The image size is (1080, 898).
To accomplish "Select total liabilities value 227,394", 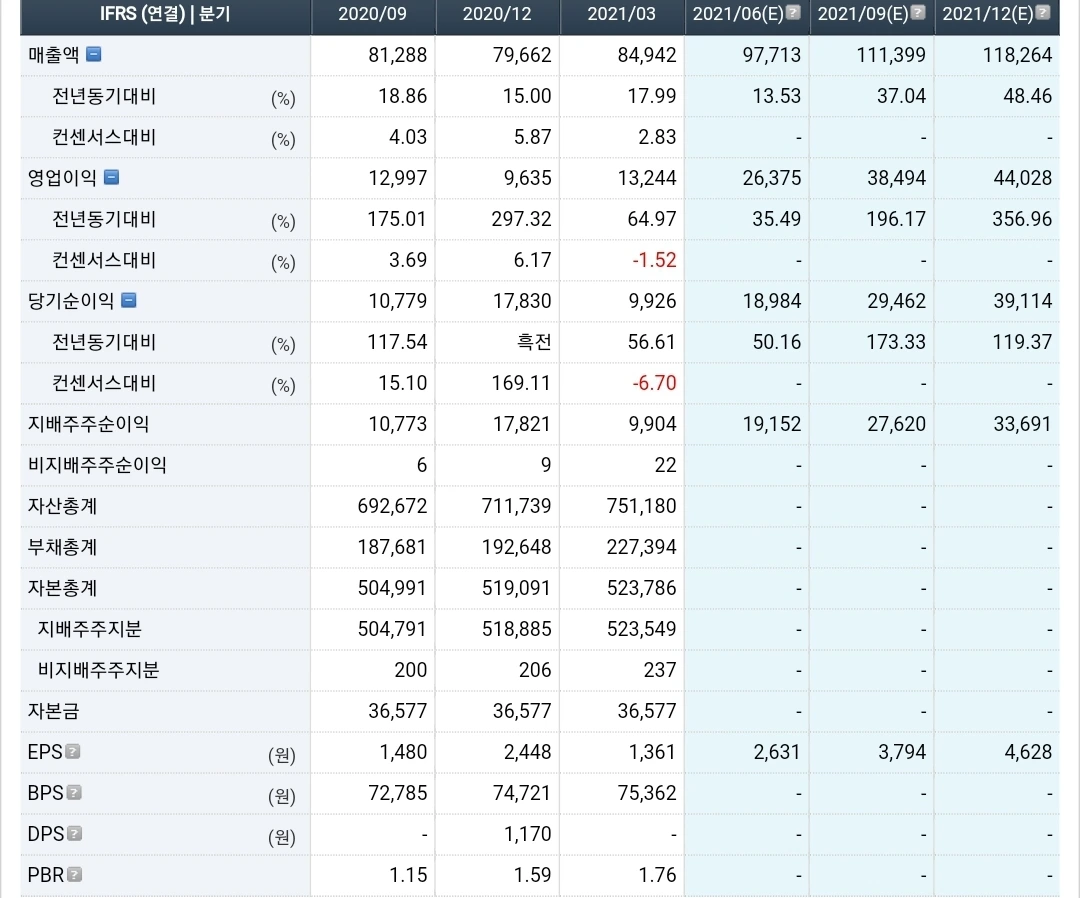I will [641, 547].
